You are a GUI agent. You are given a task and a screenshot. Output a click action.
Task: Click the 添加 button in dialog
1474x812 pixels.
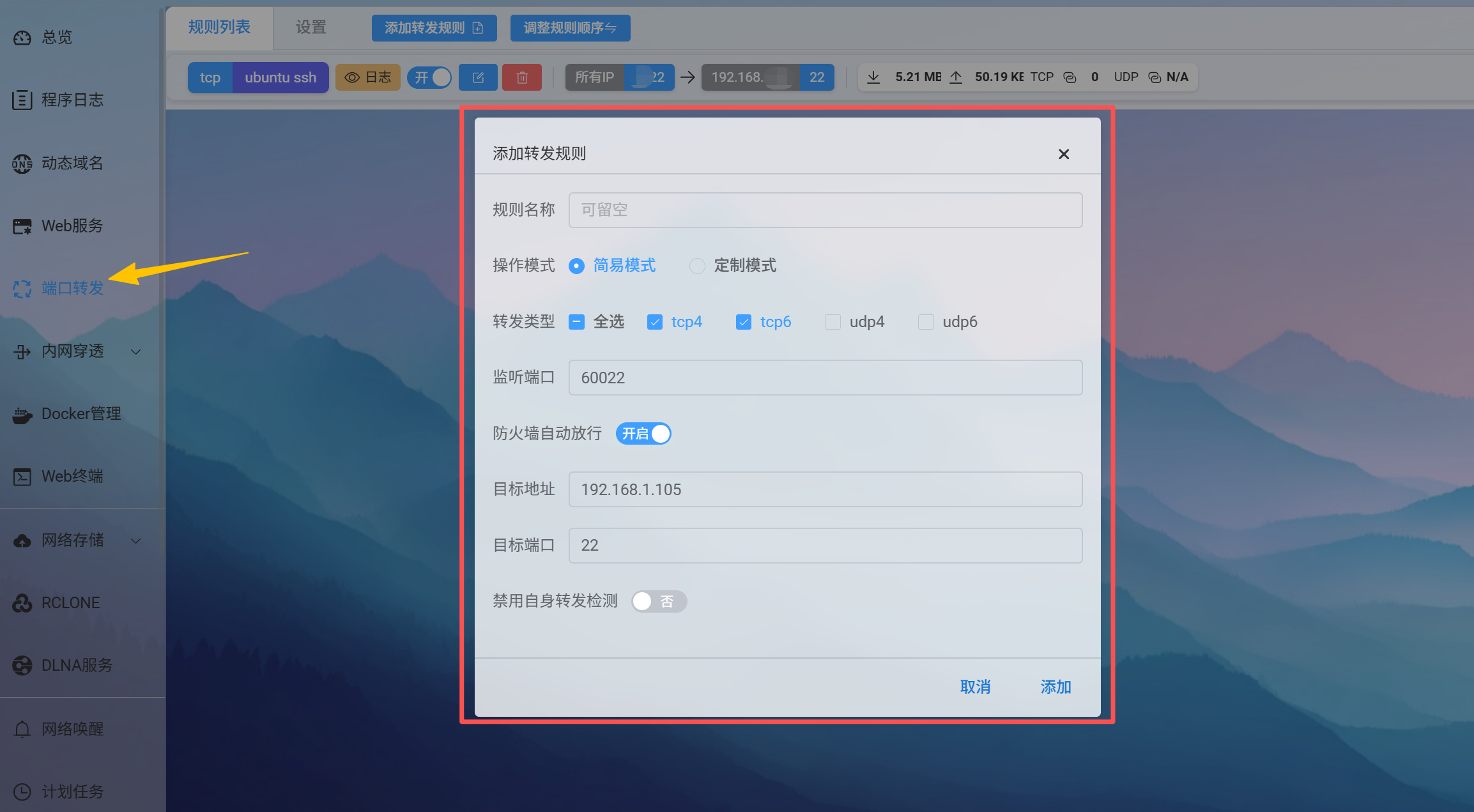1056,687
